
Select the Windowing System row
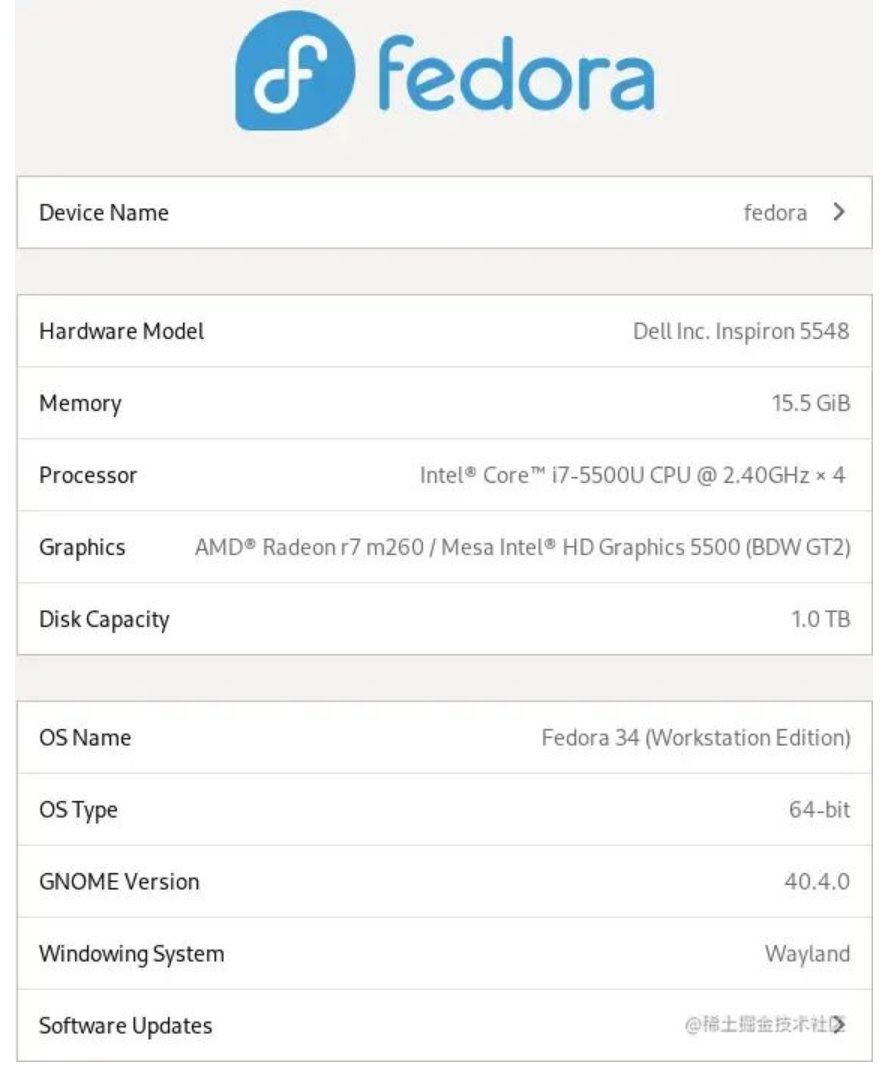coord(445,953)
